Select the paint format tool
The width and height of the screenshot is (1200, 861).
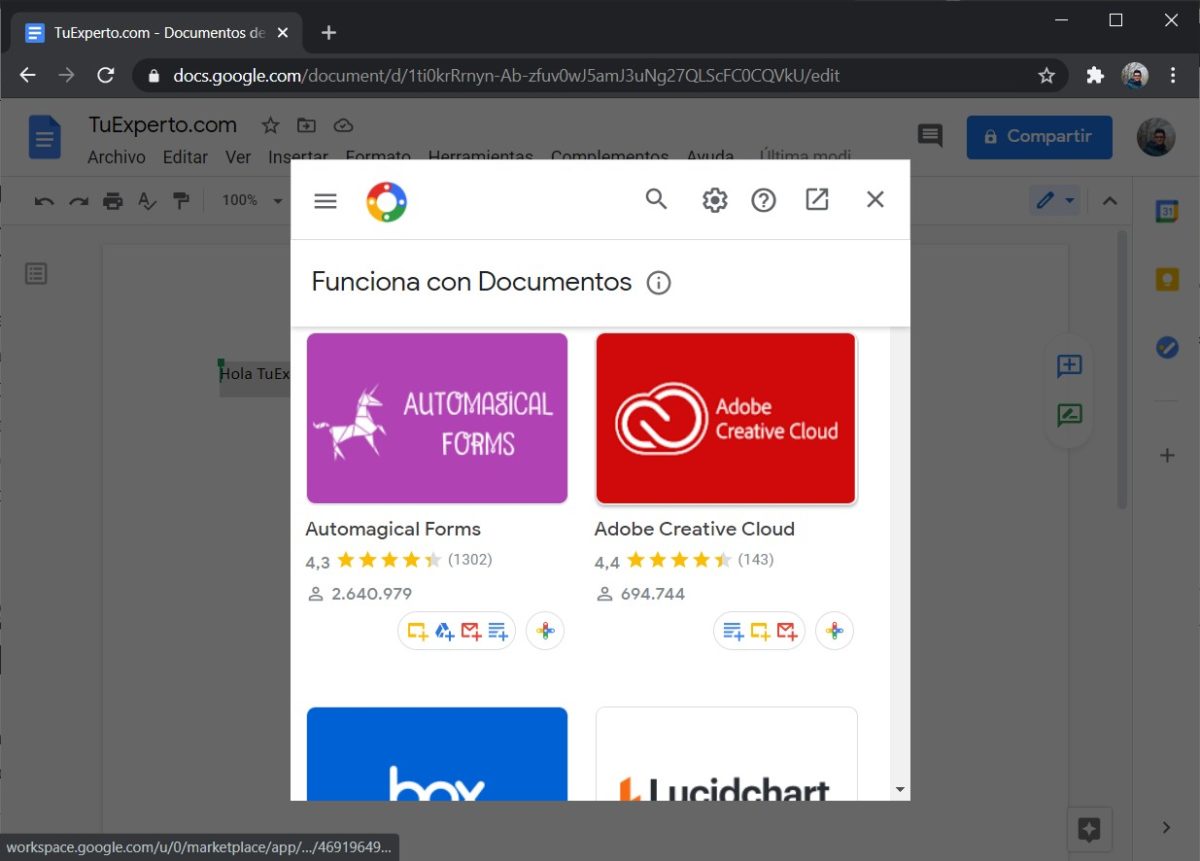[x=181, y=201]
